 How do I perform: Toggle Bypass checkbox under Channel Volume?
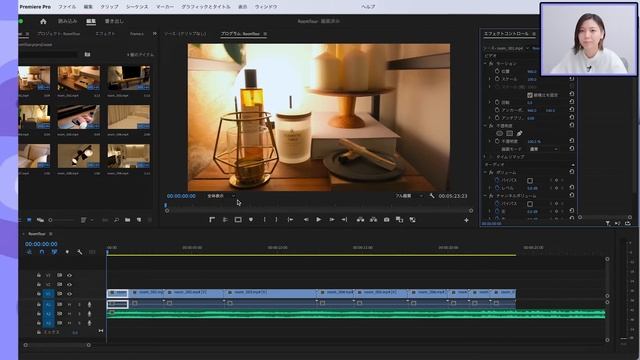point(530,204)
